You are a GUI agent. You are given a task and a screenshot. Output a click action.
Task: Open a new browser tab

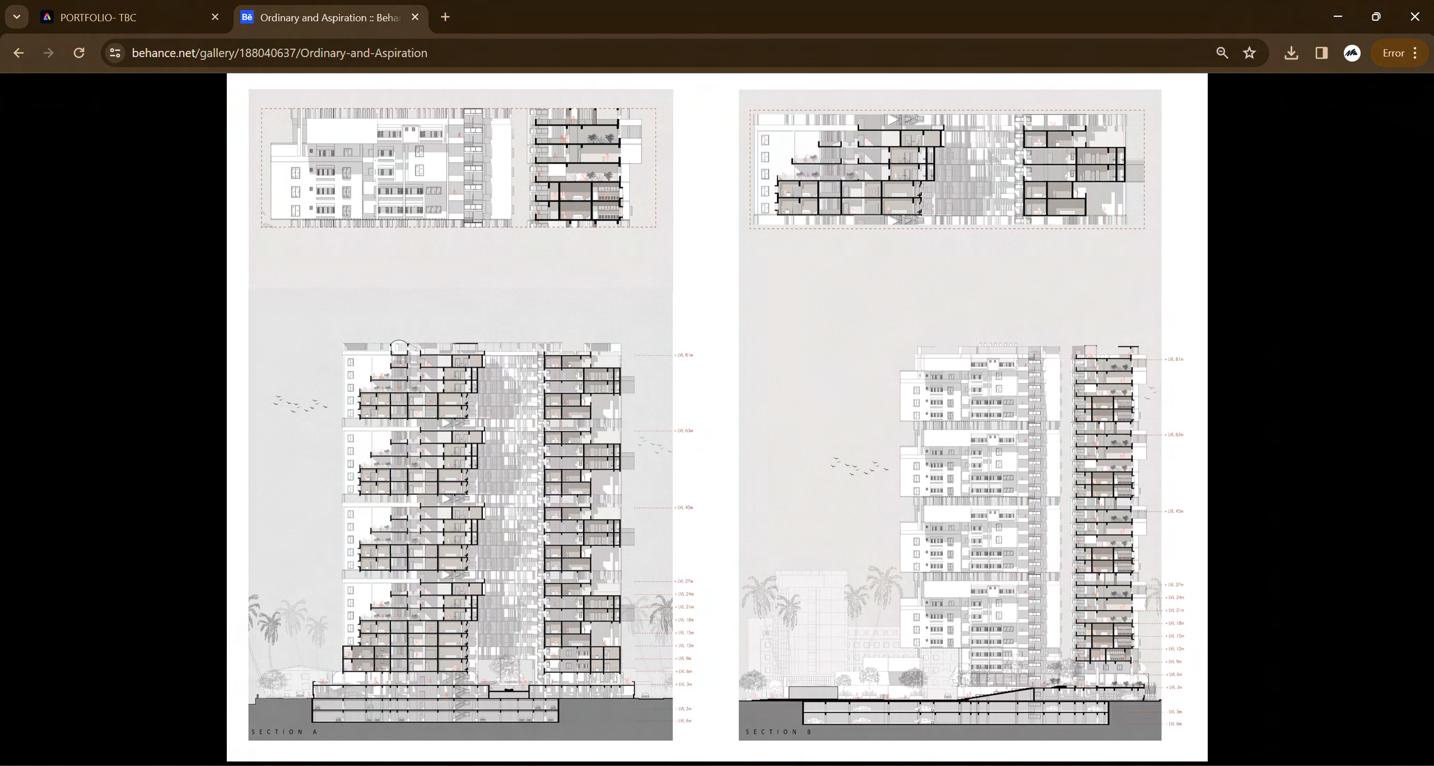point(445,17)
